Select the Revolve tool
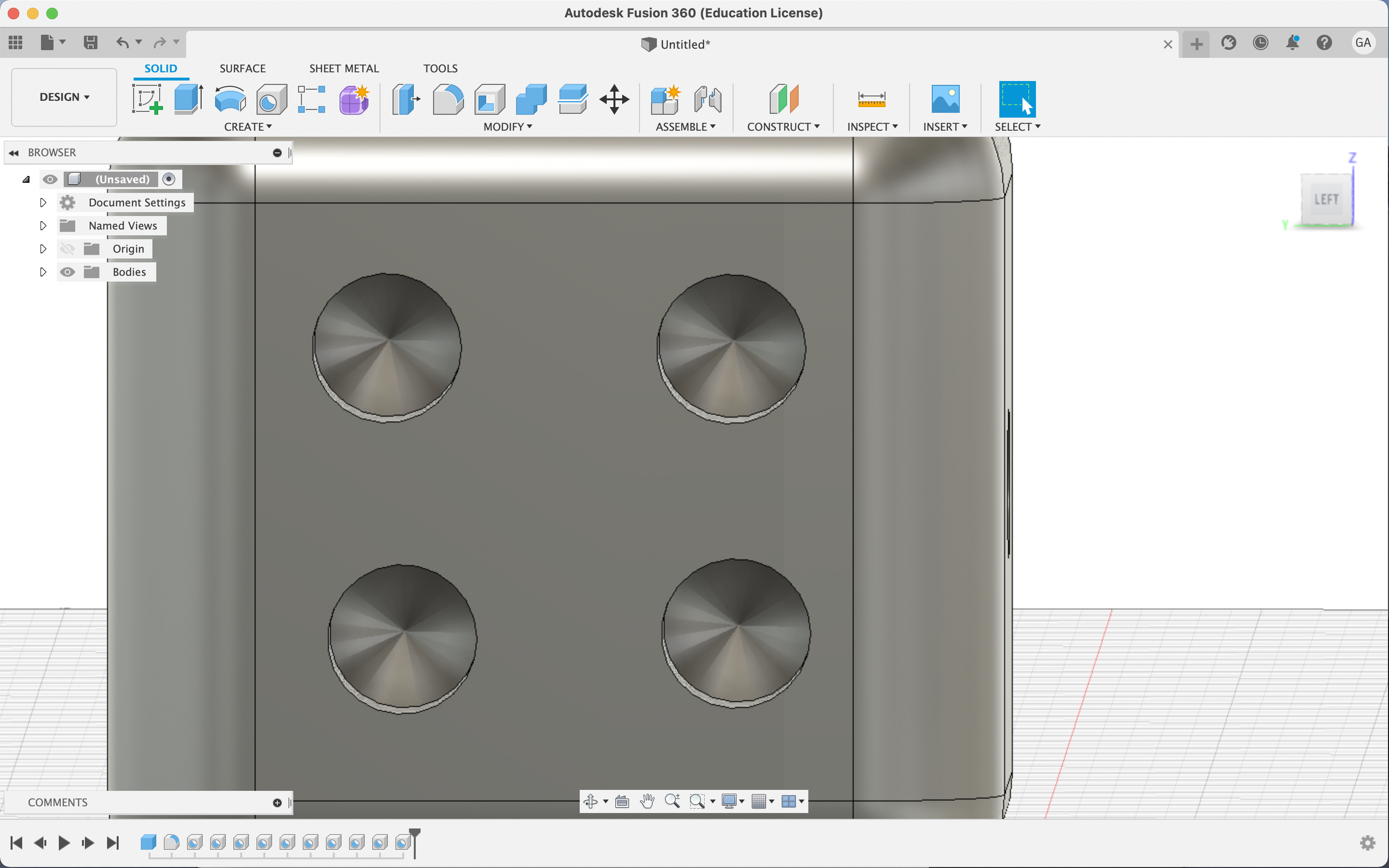Viewport: 1389px width, 868px height. (230, 100)
